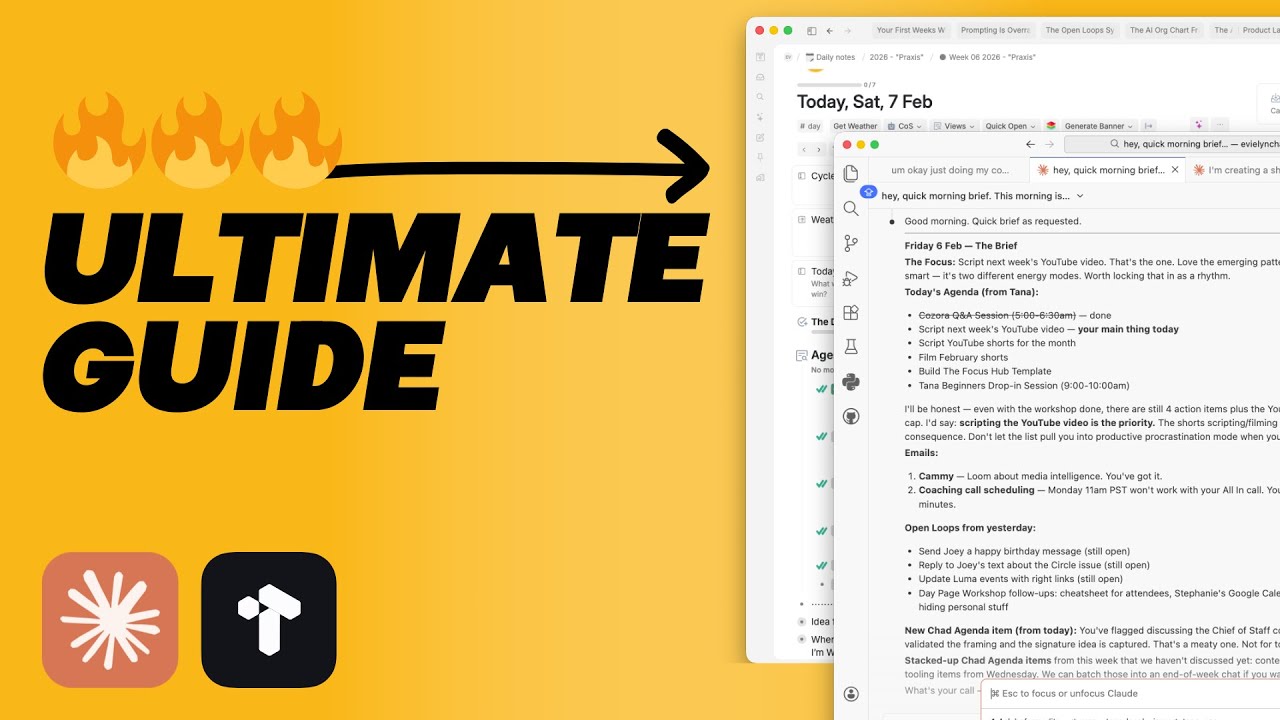Open the 'Daily notes' breadcrumb
This screenshot has height=720, width=1280.
(830, 57)
